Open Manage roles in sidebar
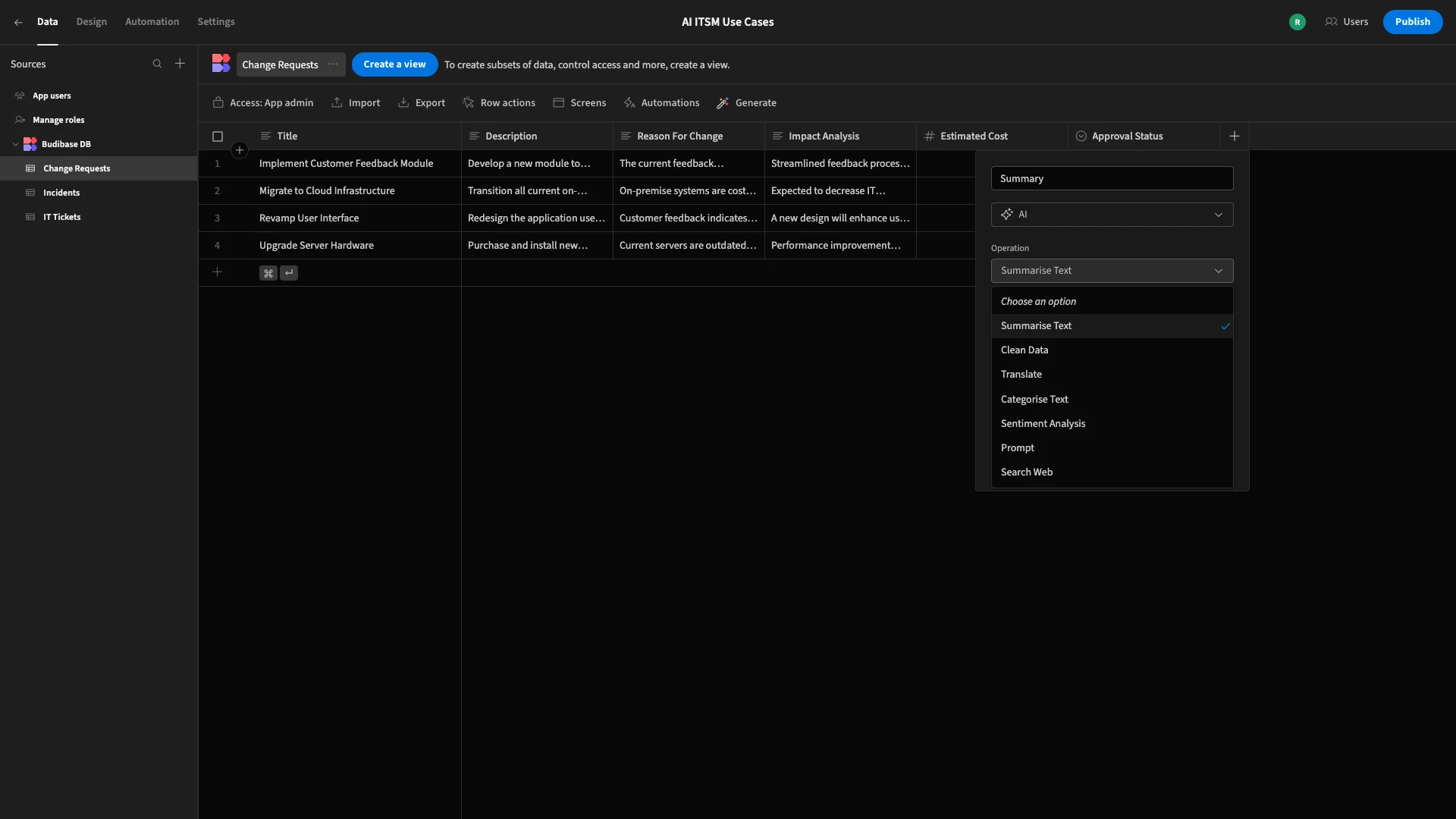Image resolution: width=1456 pixels, height=819 pixels. 99,120
